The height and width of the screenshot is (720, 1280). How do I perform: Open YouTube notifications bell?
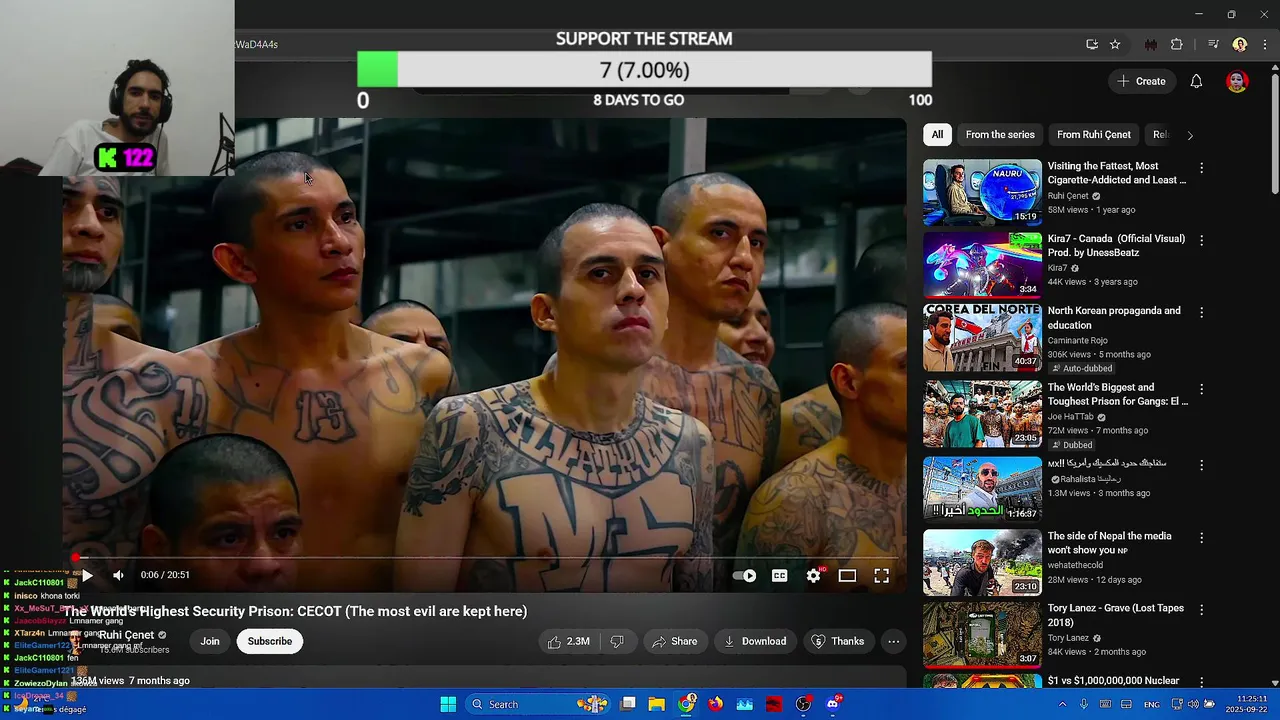[x=1196, y=81]
